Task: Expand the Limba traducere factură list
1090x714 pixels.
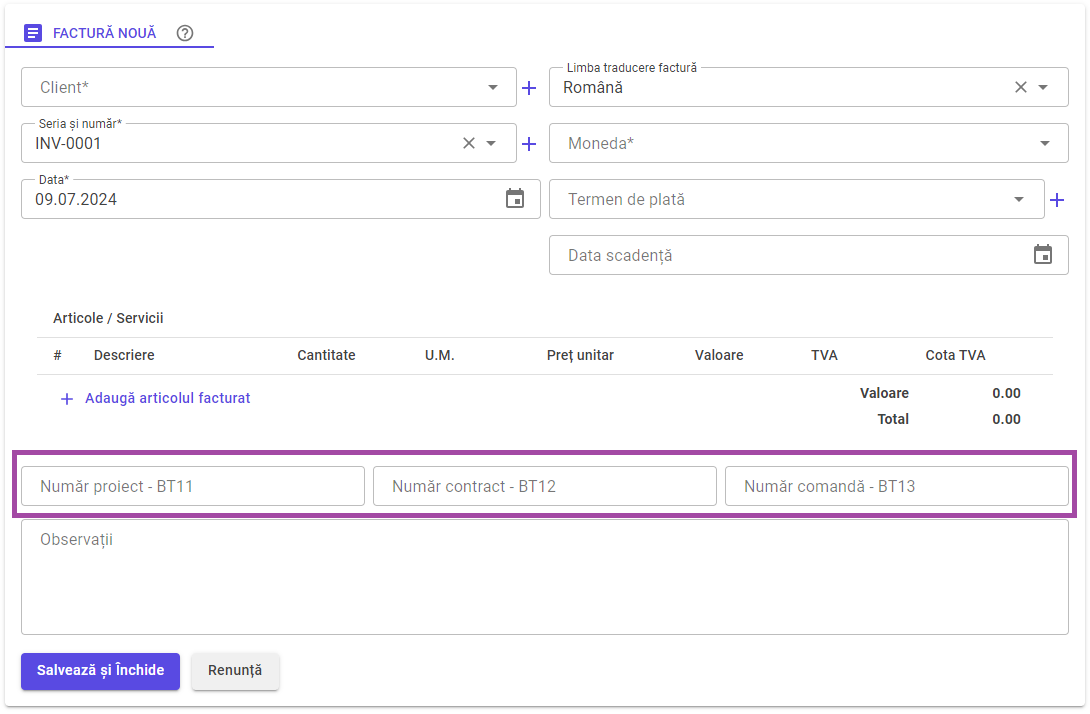Action: point(1043,87)
